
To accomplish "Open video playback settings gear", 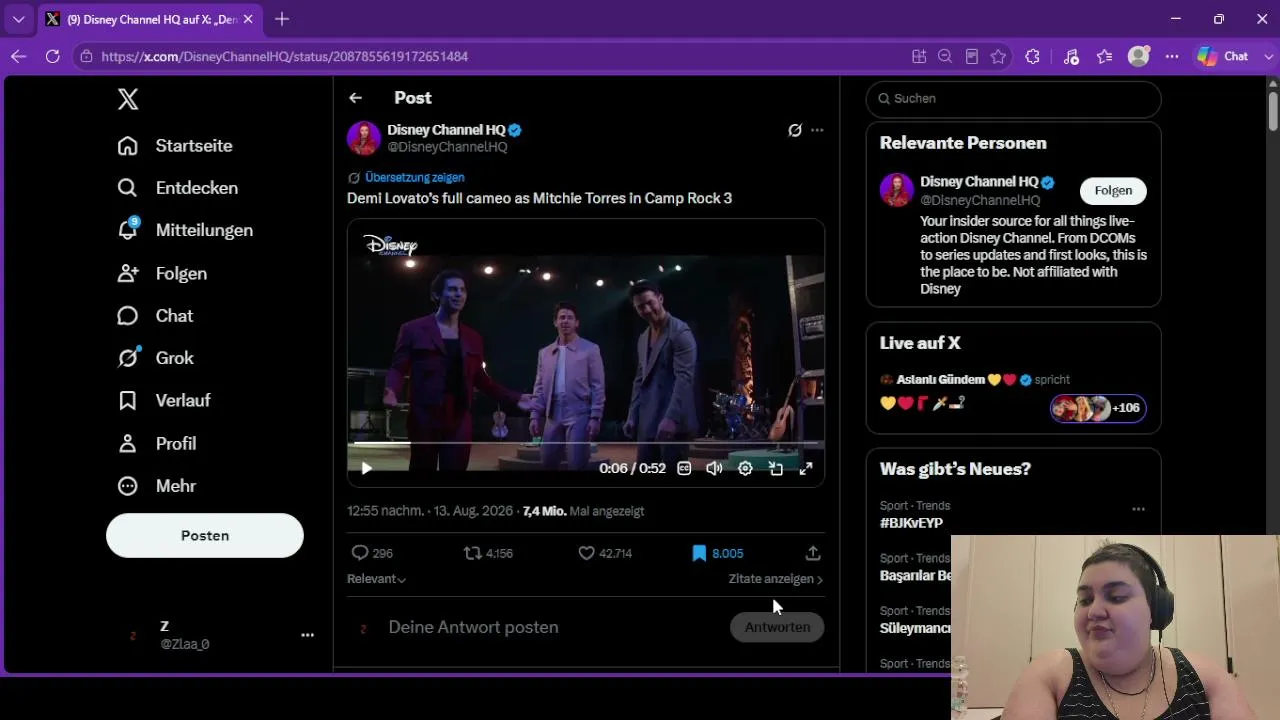I will click(745, 468).
